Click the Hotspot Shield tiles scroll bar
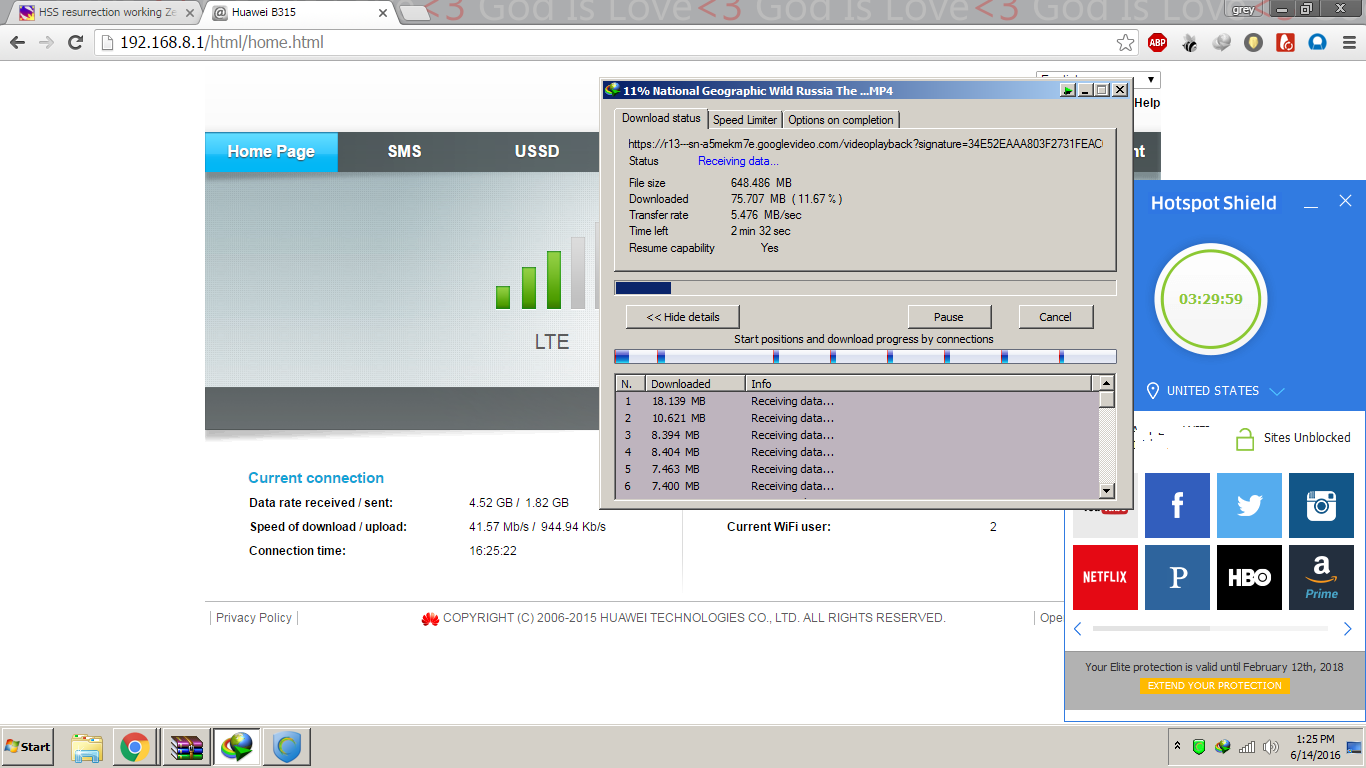Viewport: 1366px width, 768px height. click(x=1210, y=629)
